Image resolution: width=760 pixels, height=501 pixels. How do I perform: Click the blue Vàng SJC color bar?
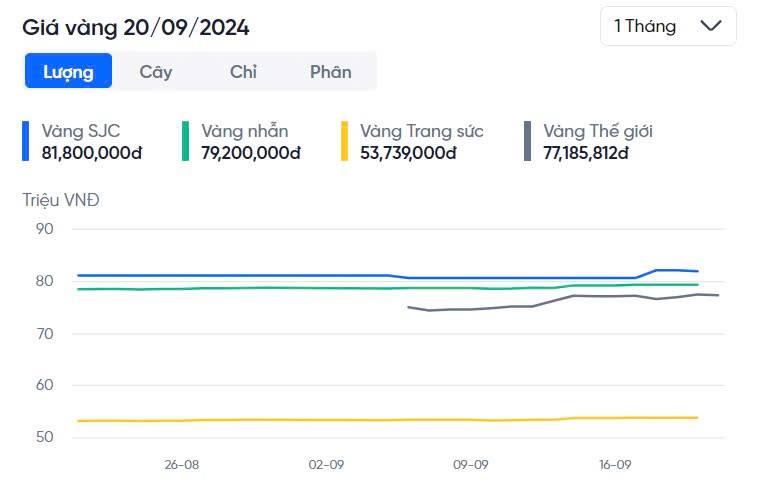(x=26, y=141)
